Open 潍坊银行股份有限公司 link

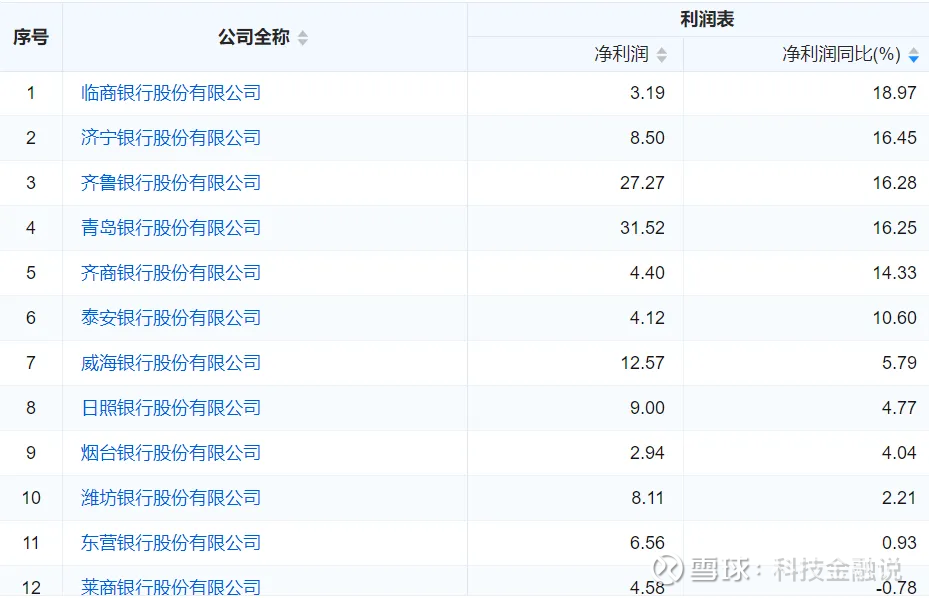click(171, 498)
